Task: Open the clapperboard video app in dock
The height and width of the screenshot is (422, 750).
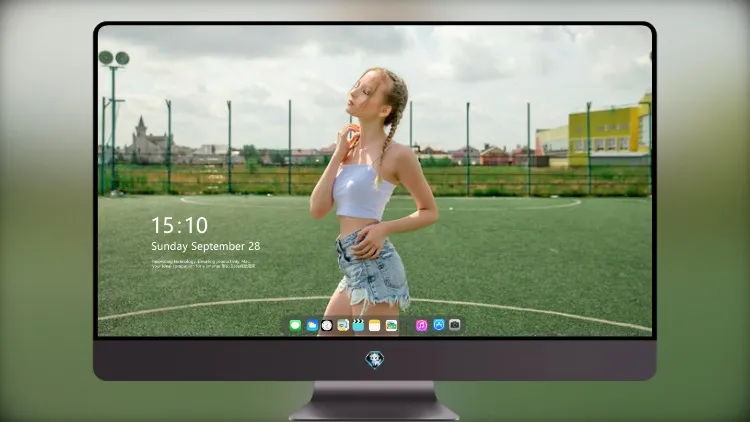Action: [x=359, y=326]
